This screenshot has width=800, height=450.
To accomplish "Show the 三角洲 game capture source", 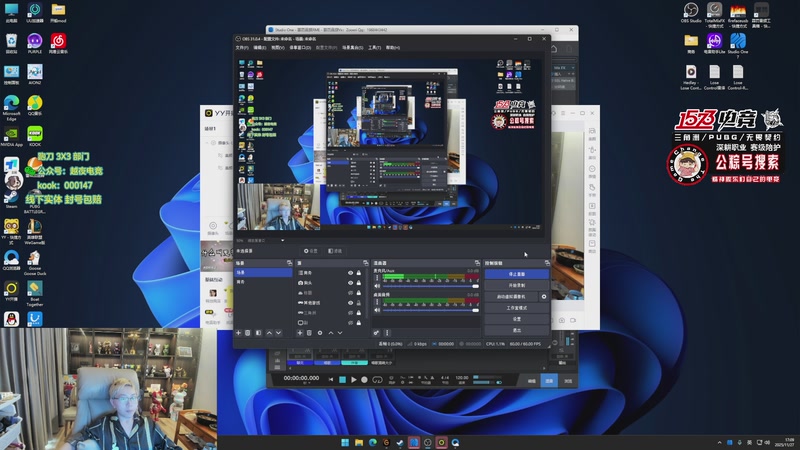I will 351,313.
